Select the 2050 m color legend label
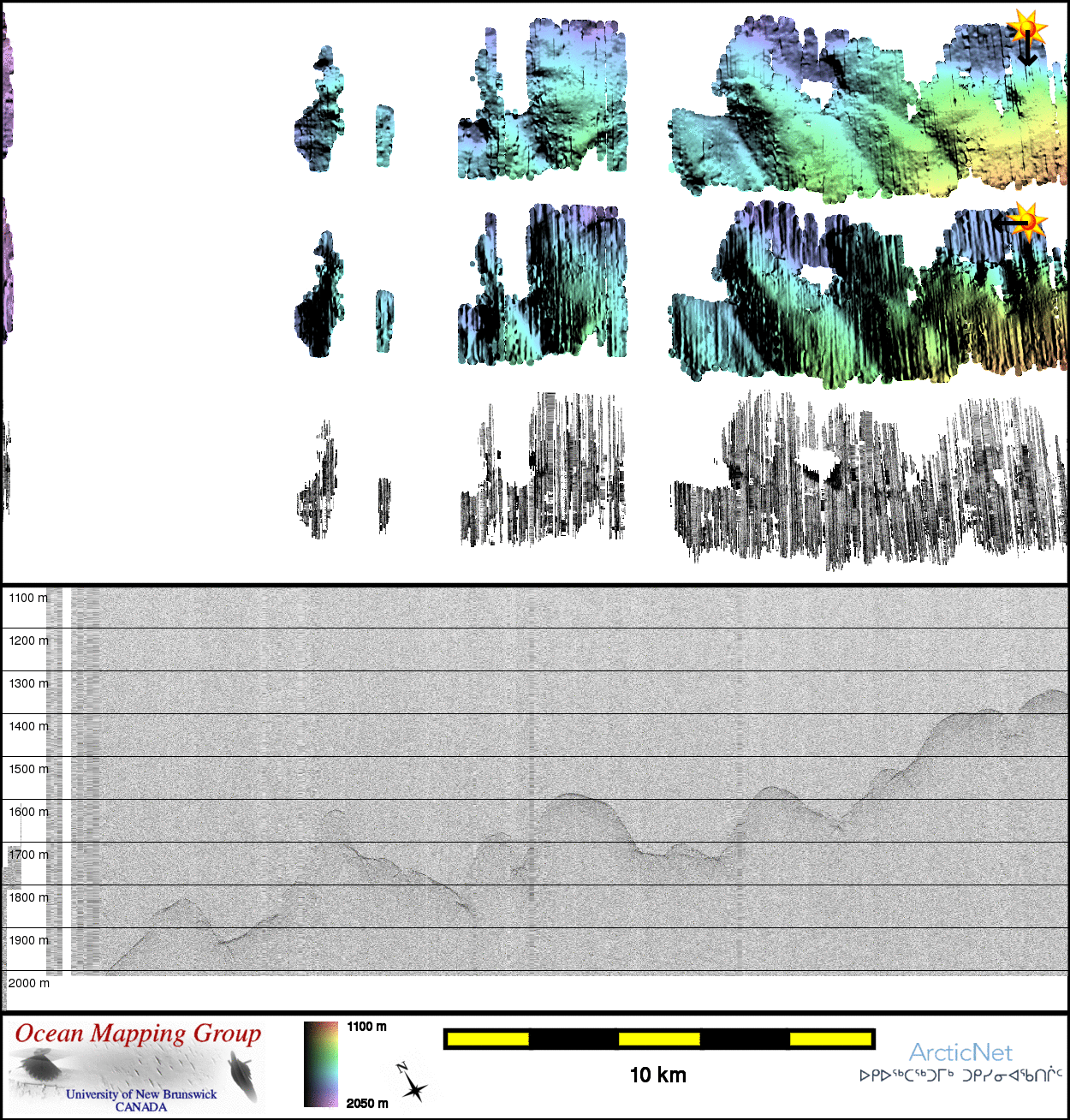This screenshot has width=1070, height=1120. click(x=367, y=1103)
